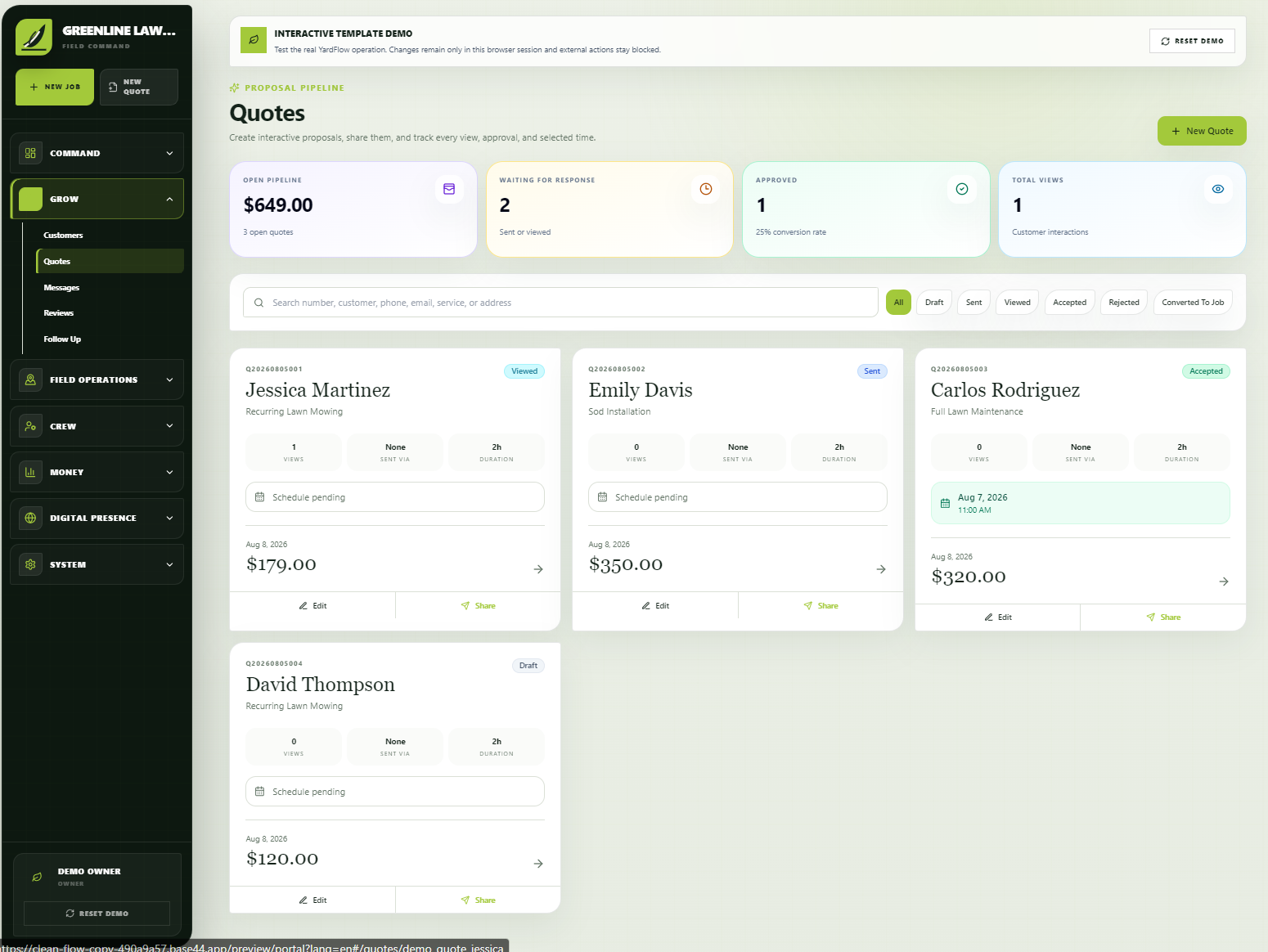Click the Money bar chart icon
This screenshot has width=1268, height=952.
(x=30, y=472)
